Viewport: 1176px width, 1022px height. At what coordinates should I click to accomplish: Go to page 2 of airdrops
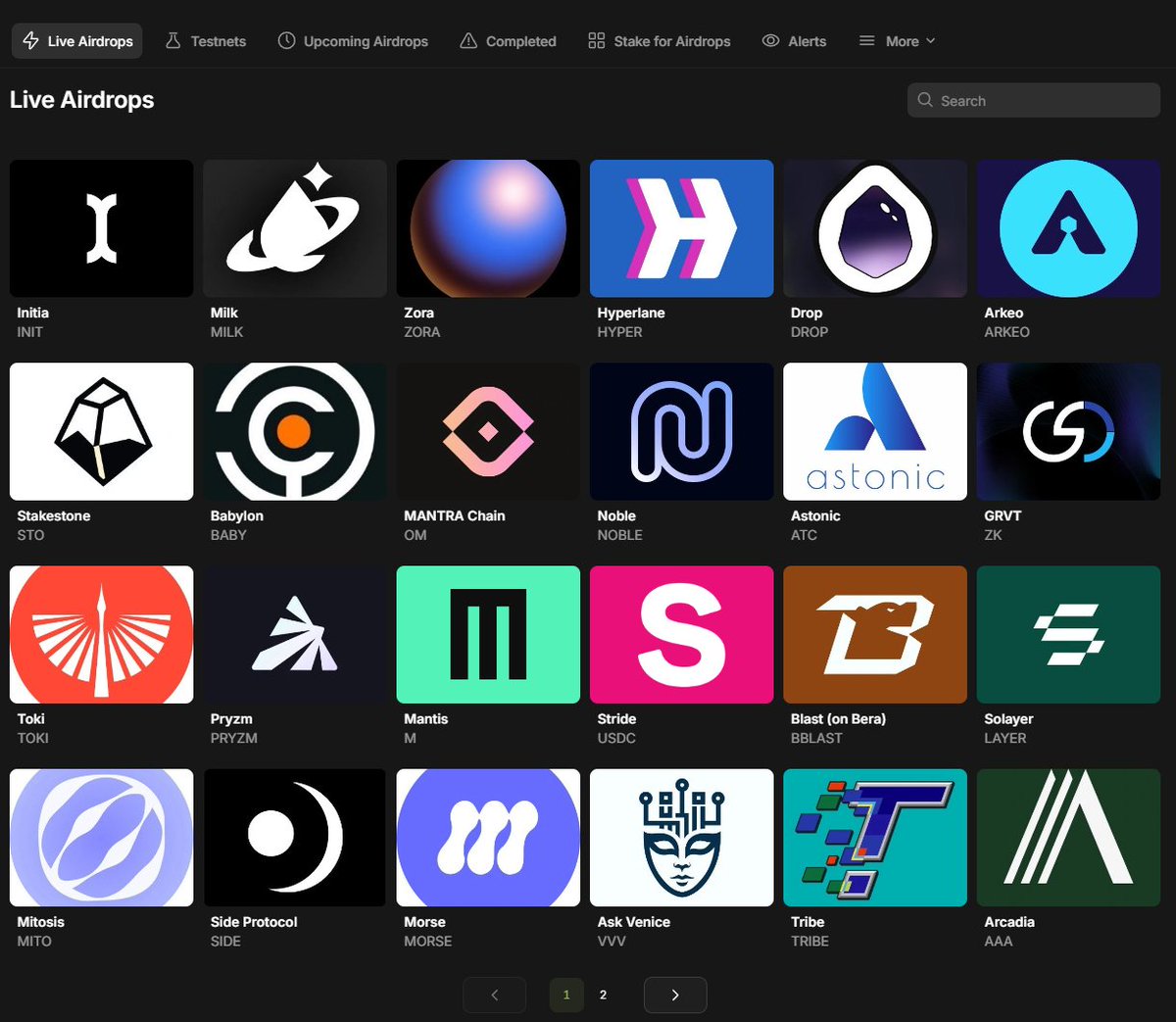(x=603, y=995)
